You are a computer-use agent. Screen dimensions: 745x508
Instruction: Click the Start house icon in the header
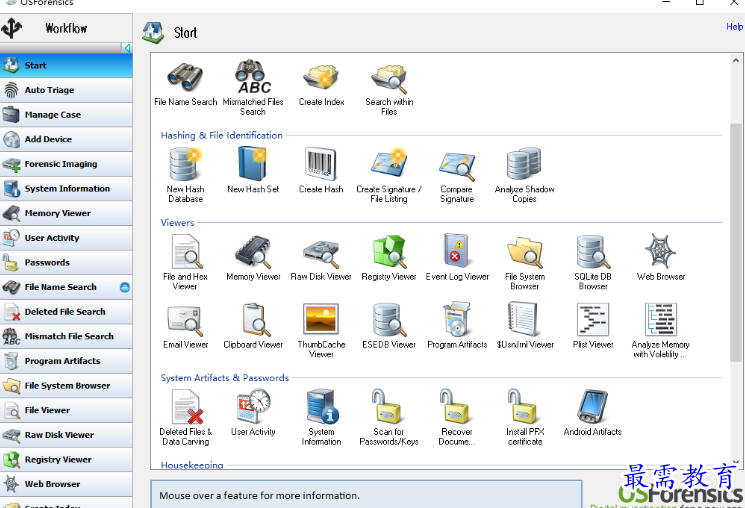click(153, 32)
